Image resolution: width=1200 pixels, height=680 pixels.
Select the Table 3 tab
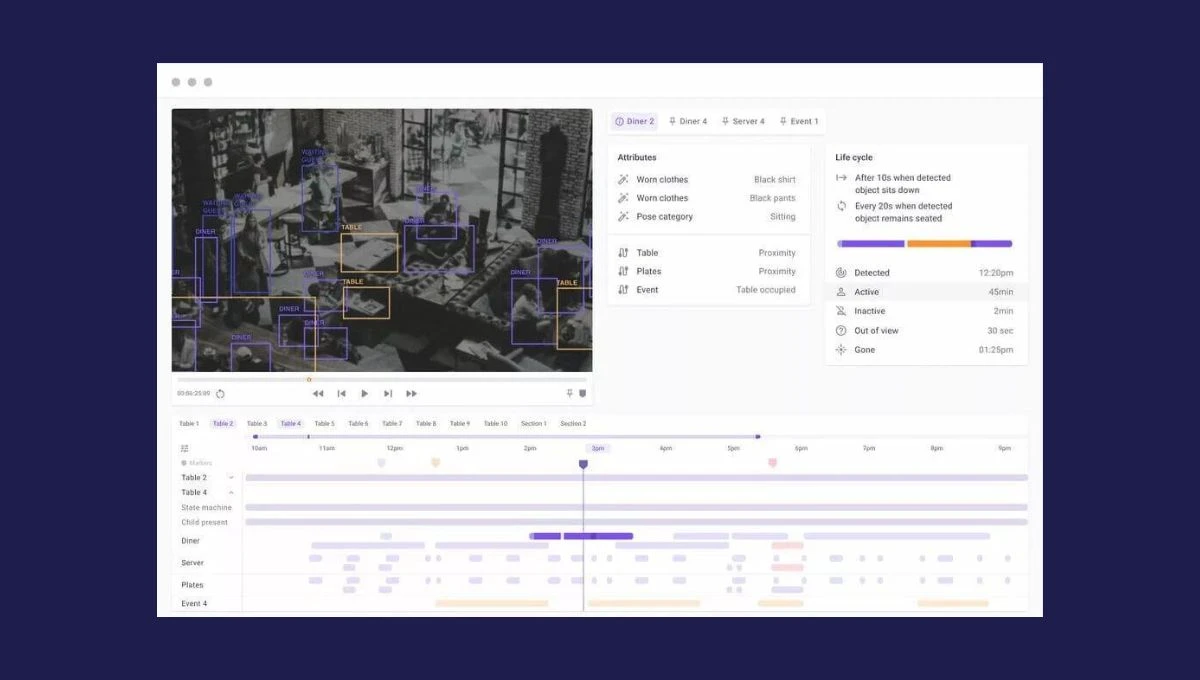coord(257,424)
